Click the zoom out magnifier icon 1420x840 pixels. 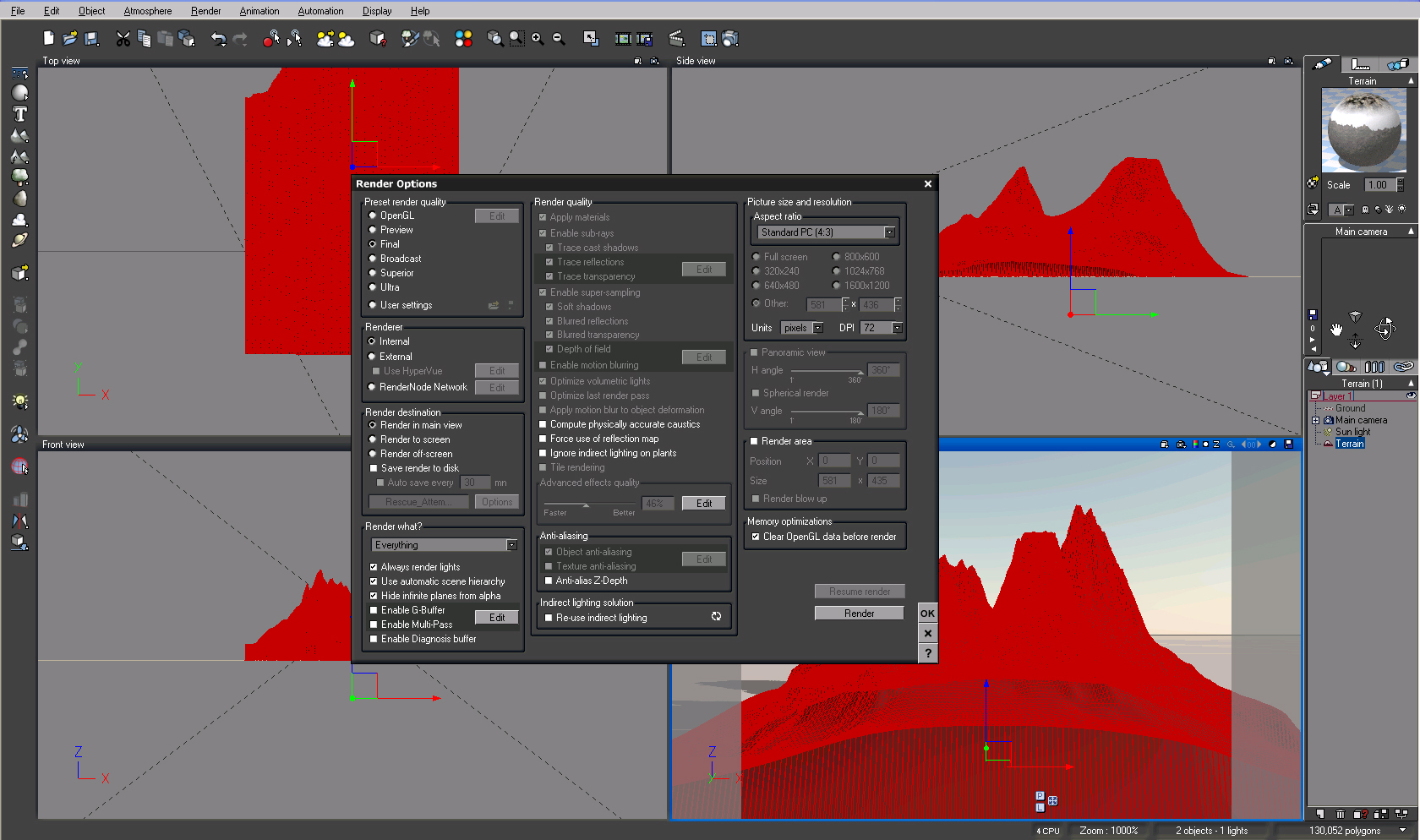559,38
